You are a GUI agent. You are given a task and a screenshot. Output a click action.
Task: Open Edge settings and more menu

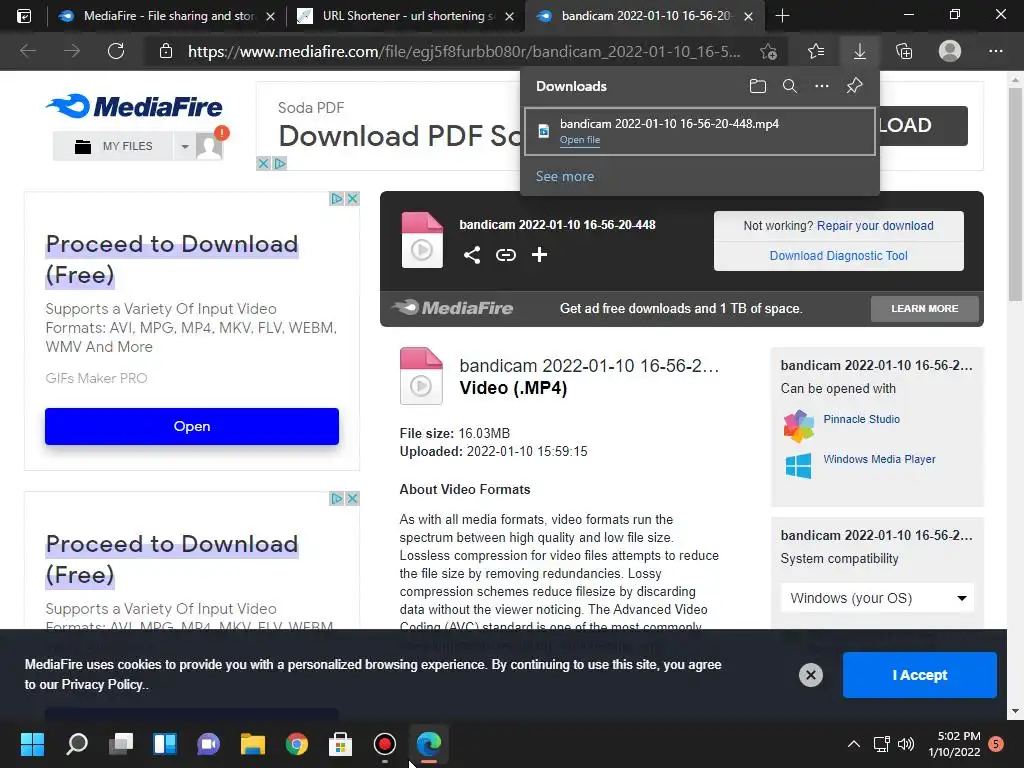pos(995,51)
